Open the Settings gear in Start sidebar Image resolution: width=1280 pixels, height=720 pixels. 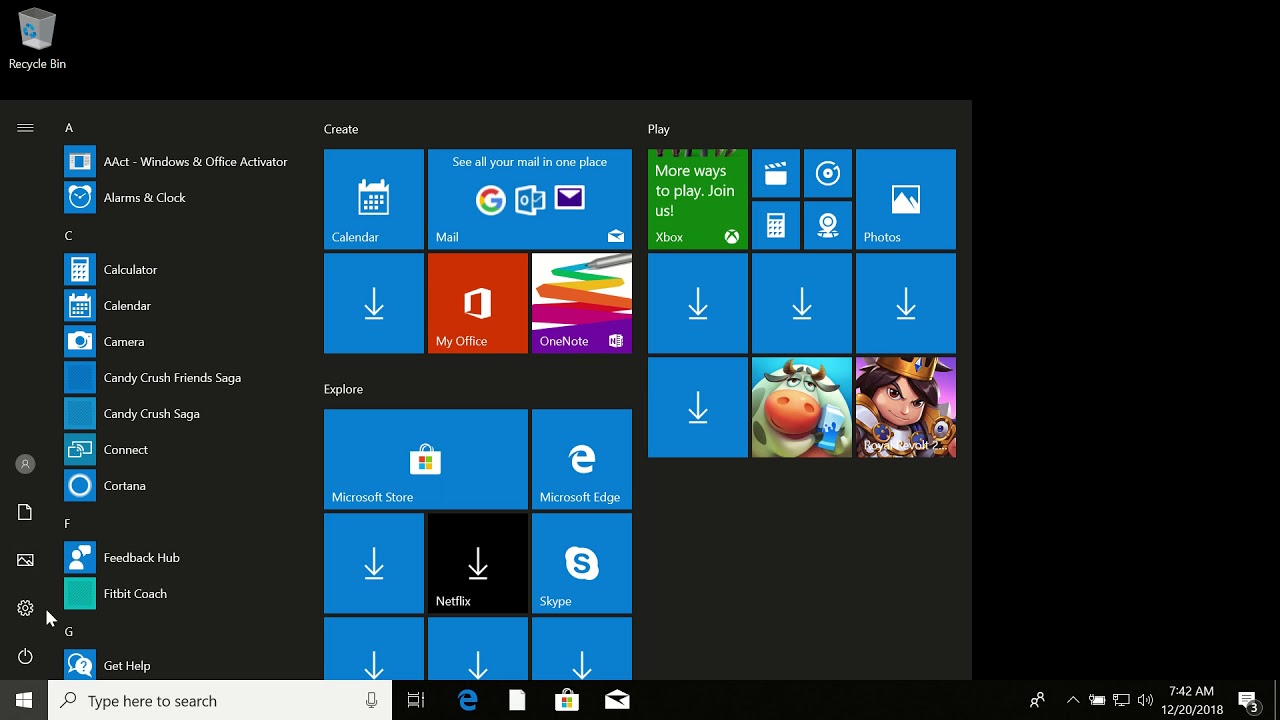[25, 608]
